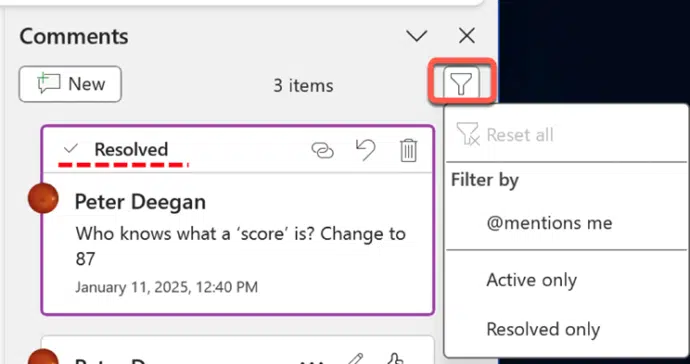Select Active only filter

tap(566, 280)
